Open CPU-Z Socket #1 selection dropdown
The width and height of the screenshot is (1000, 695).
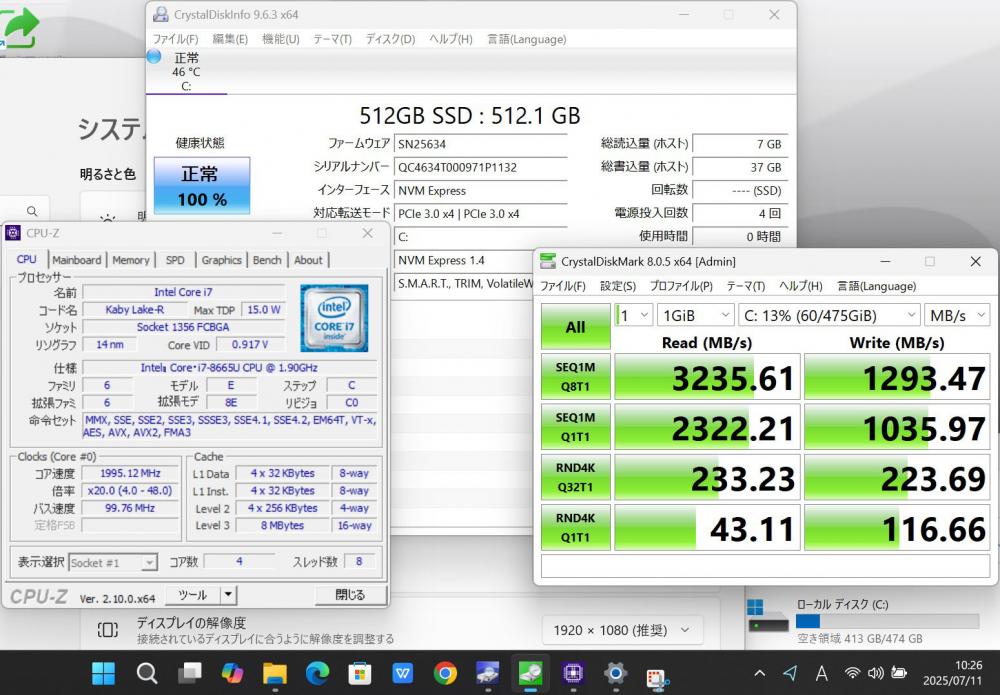(112, 562)
